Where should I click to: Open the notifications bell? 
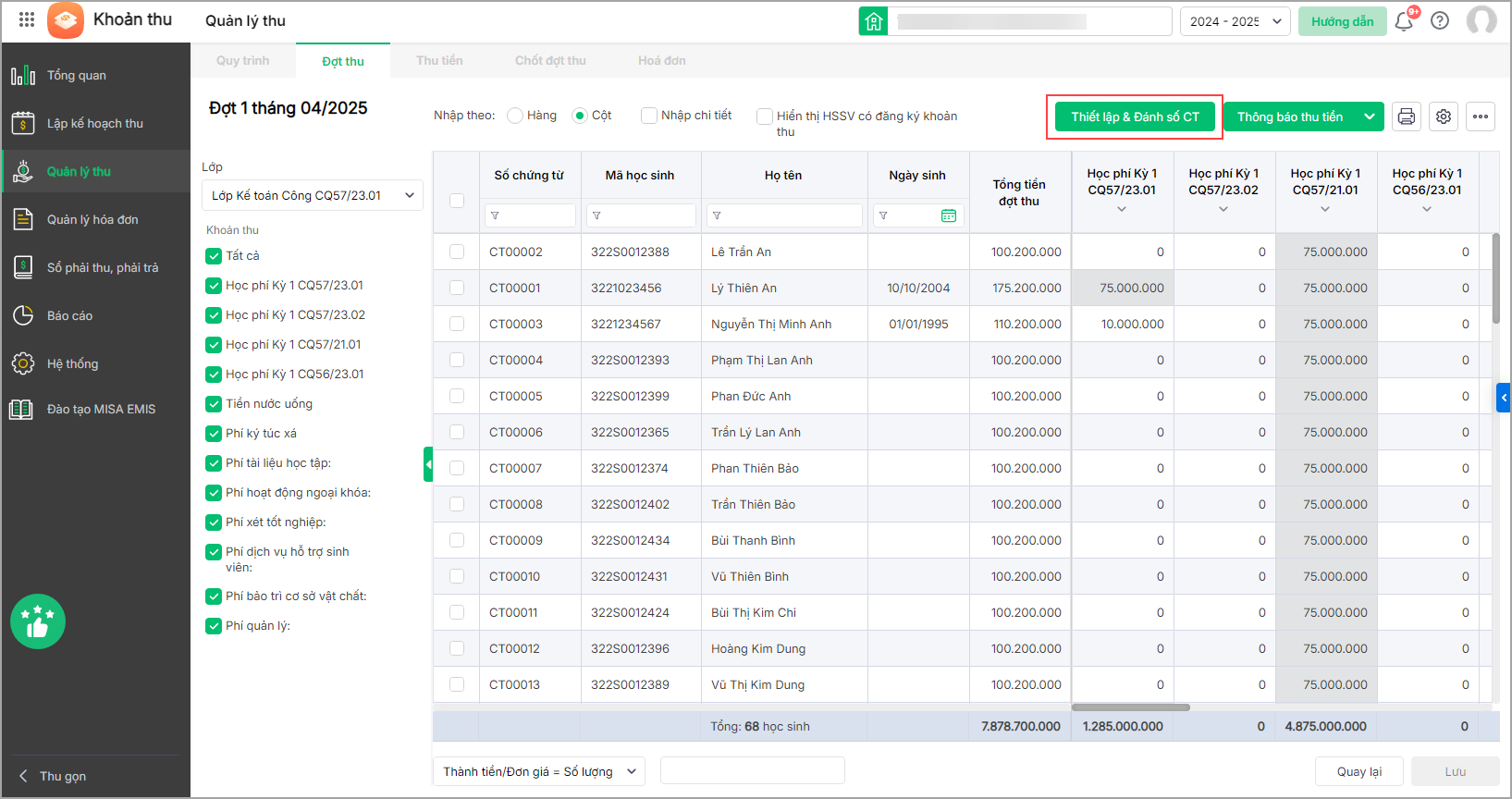pos(1404,20)
